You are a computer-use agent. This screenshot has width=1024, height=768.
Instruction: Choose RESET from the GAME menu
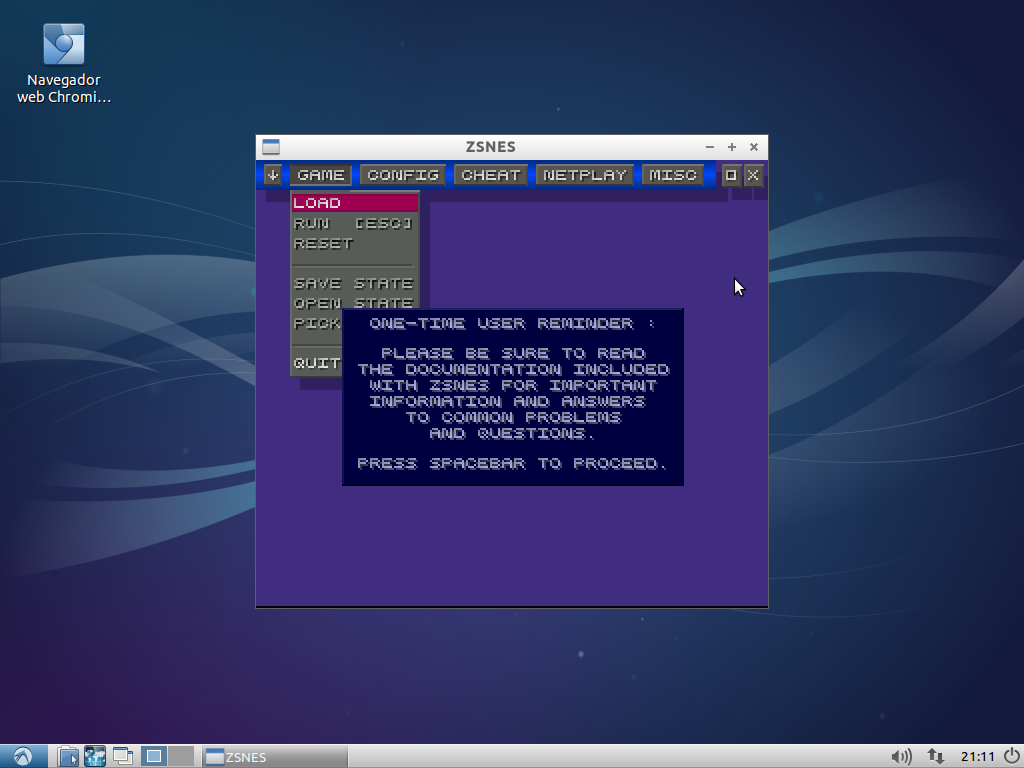324,243
